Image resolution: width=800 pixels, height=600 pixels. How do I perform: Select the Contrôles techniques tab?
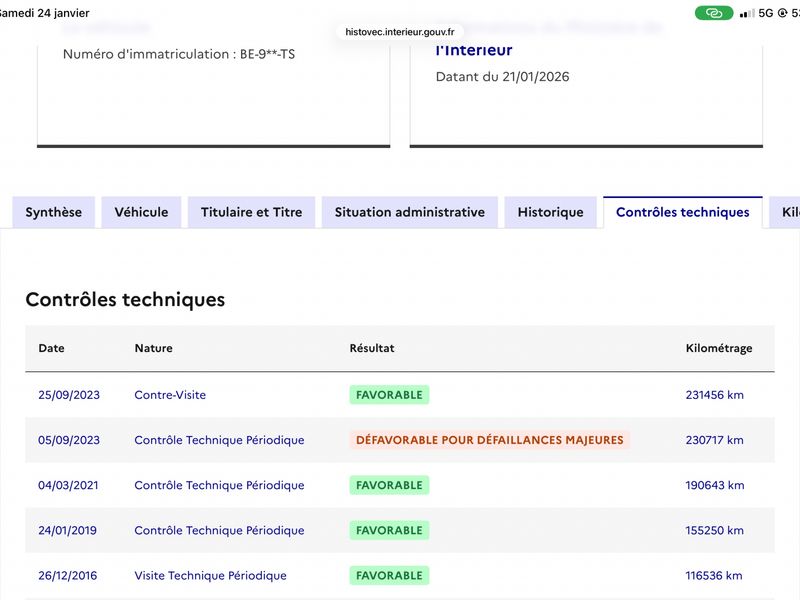[682, 212]
